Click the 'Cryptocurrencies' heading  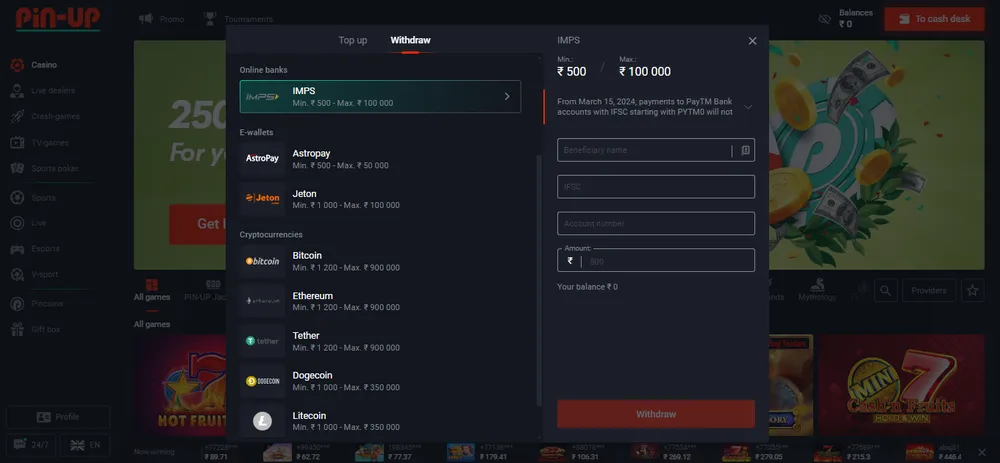pos(271,235)
